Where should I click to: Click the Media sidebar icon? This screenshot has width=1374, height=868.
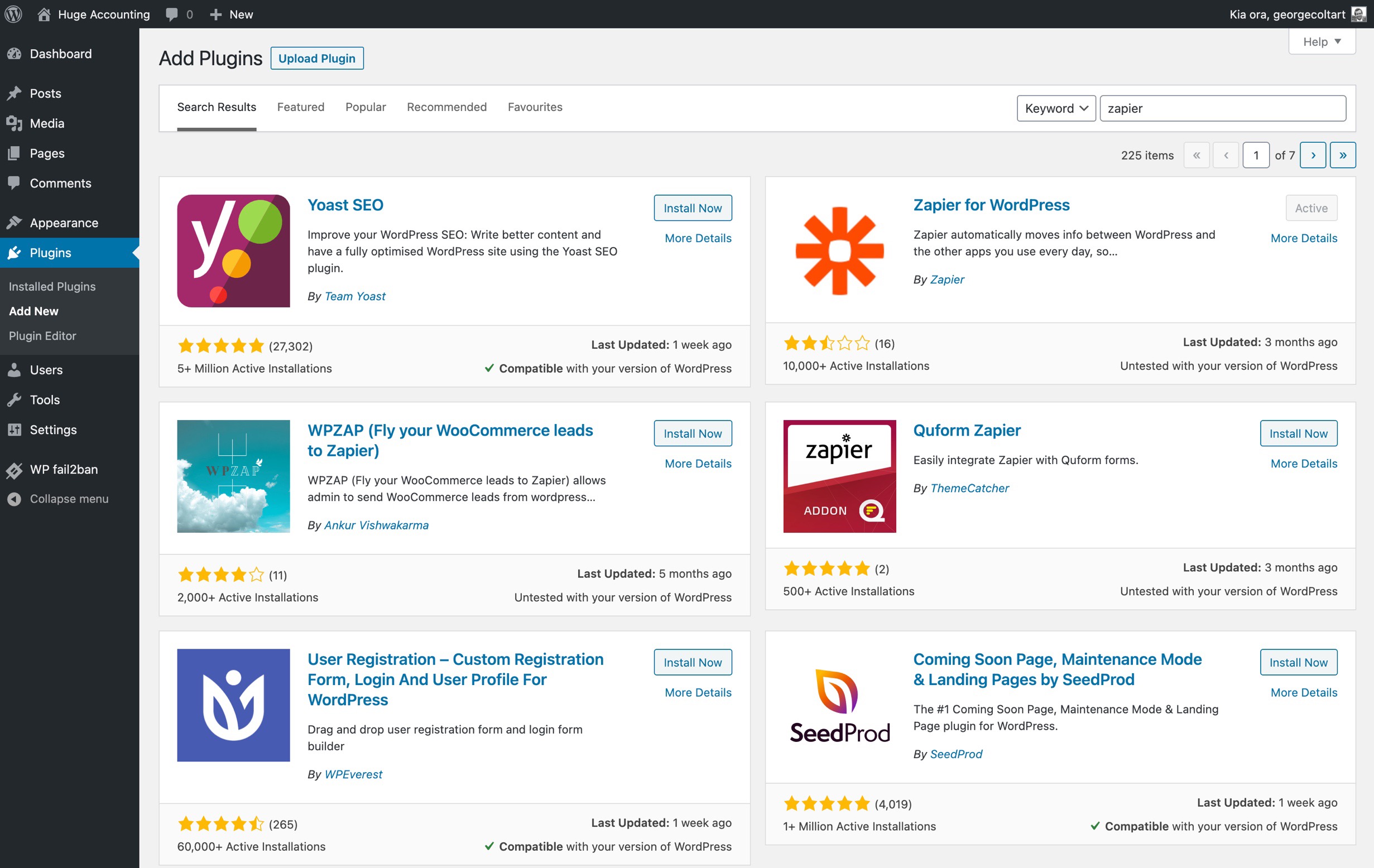coord(15,123)
